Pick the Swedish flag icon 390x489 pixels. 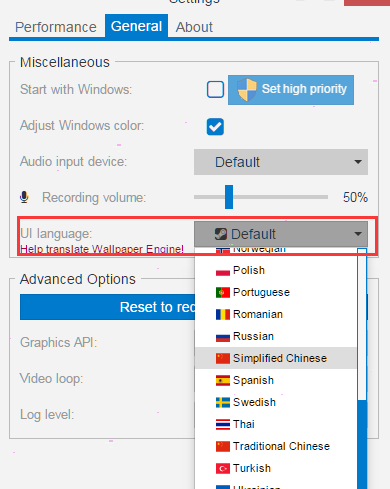click(223, 402)
